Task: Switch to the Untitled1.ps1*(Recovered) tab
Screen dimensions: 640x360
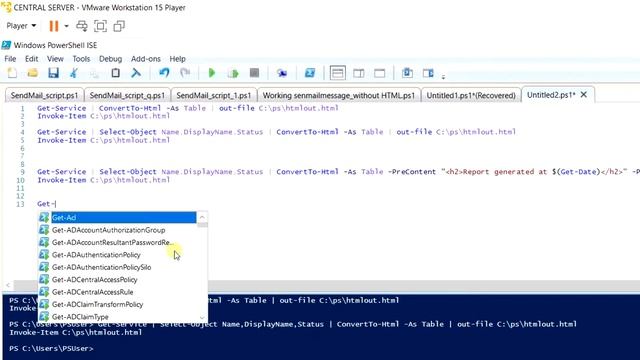Action: [x=471, y=95]
